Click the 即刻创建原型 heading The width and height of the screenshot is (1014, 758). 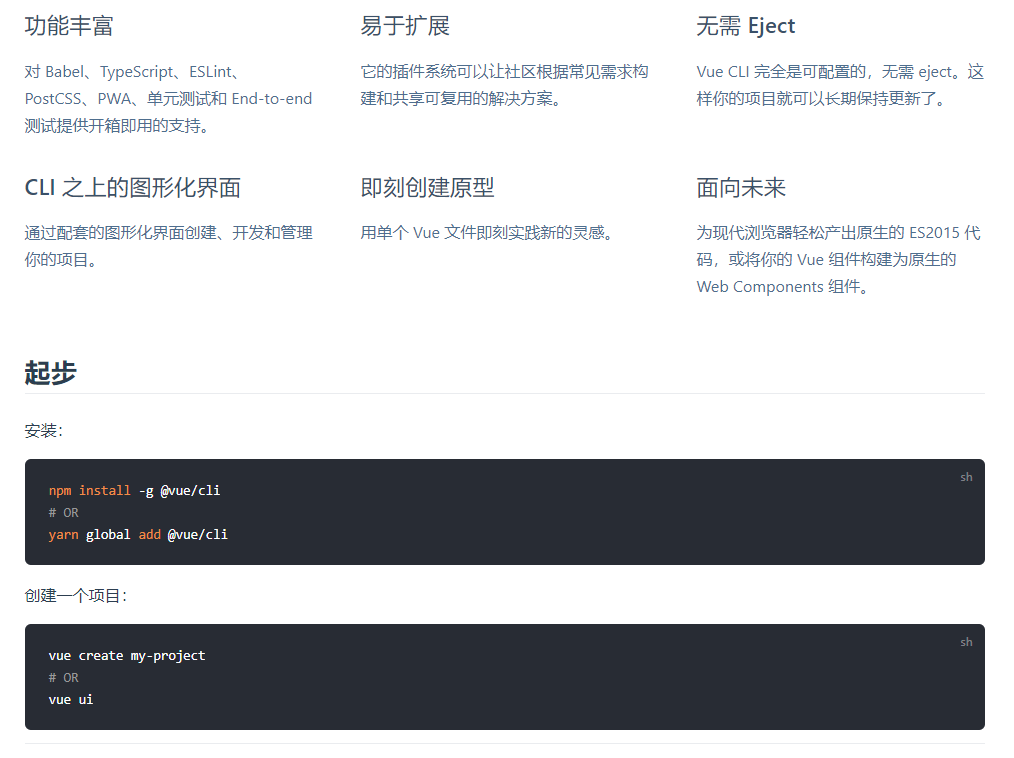click(x=427, y=188)
